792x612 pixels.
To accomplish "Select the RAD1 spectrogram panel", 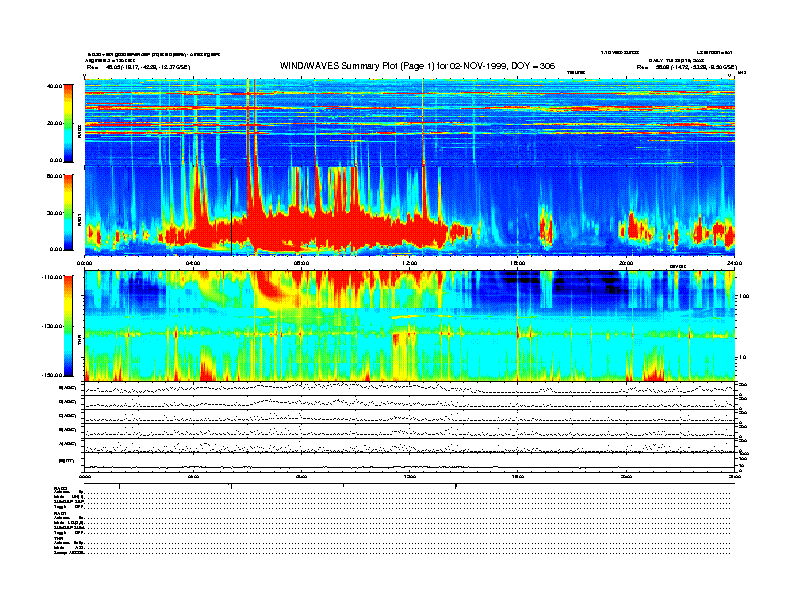I will [x=410, y=211].
